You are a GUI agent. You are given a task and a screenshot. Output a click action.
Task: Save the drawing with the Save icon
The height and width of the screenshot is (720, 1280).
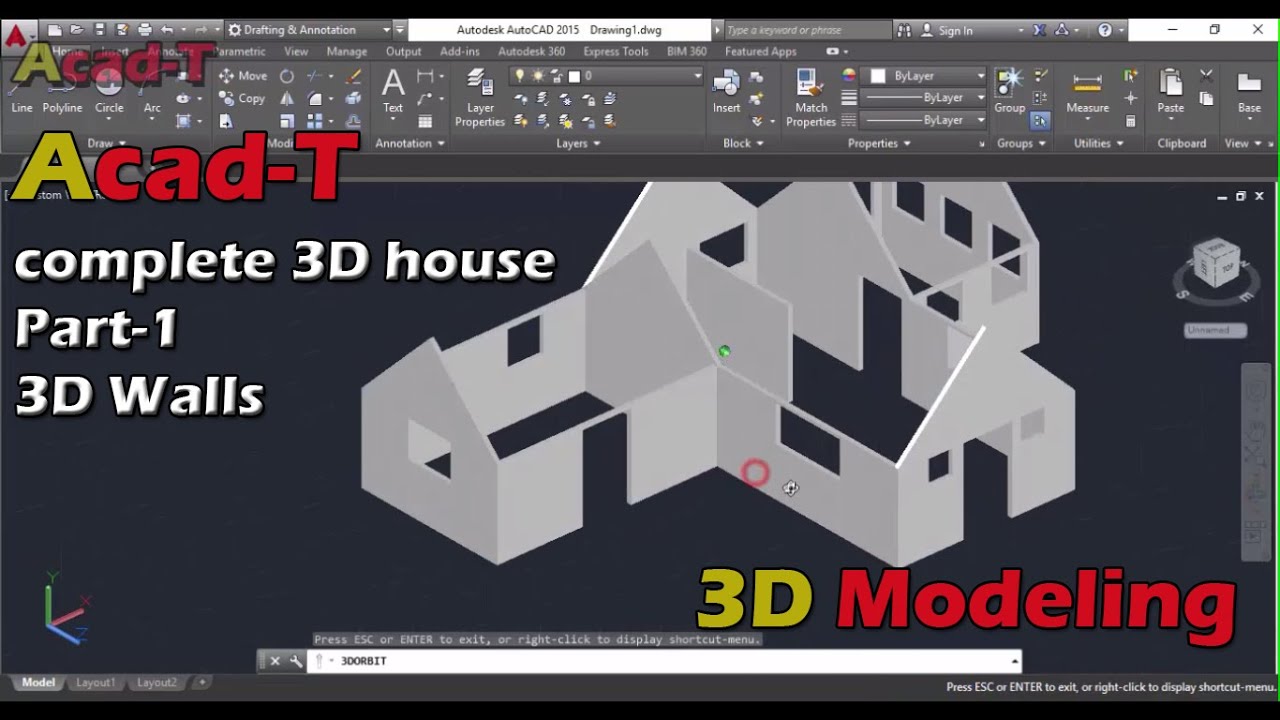(99, 30)
